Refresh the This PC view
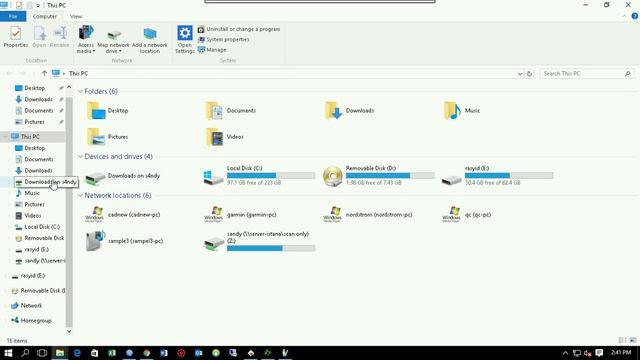 tap(529, 73)
